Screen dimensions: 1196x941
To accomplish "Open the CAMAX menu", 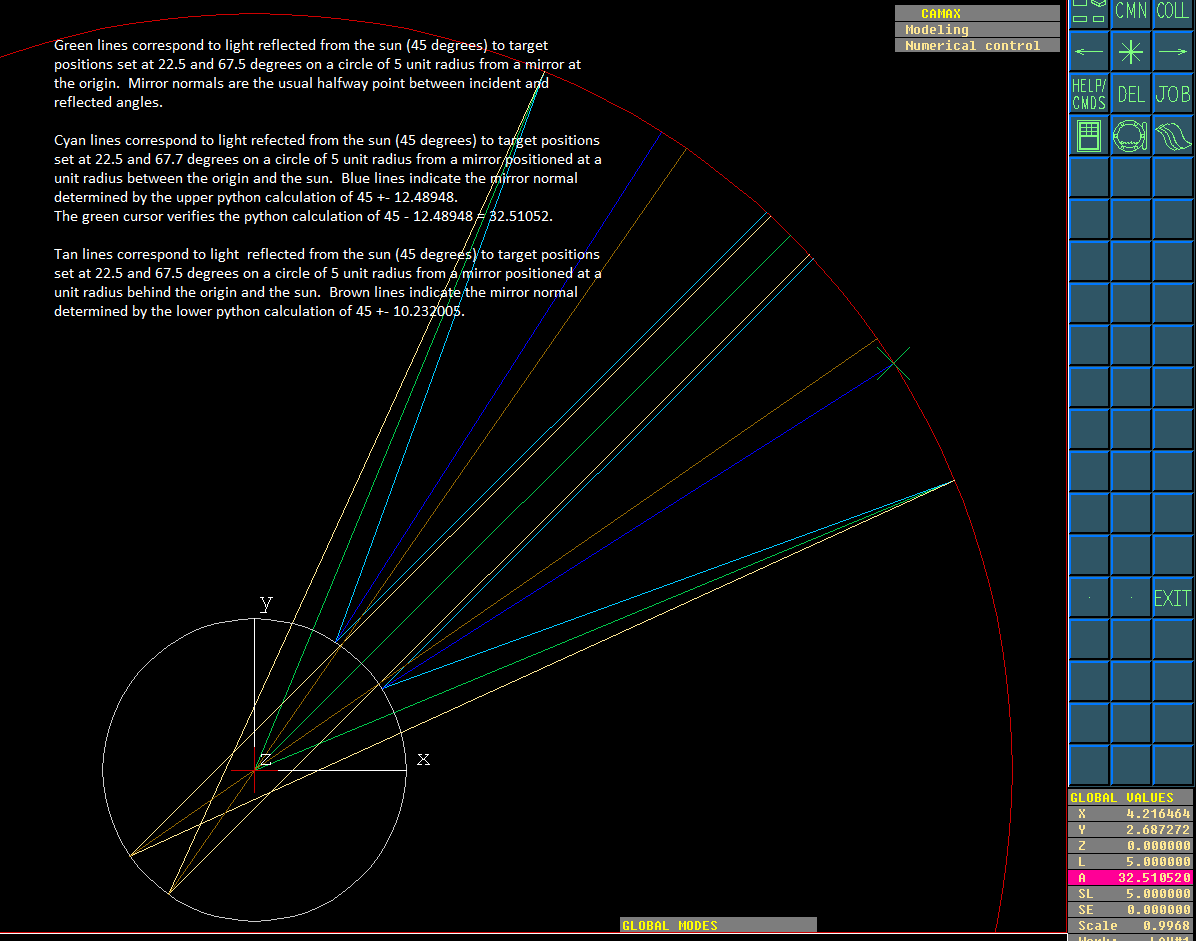I will click(977, 13).
